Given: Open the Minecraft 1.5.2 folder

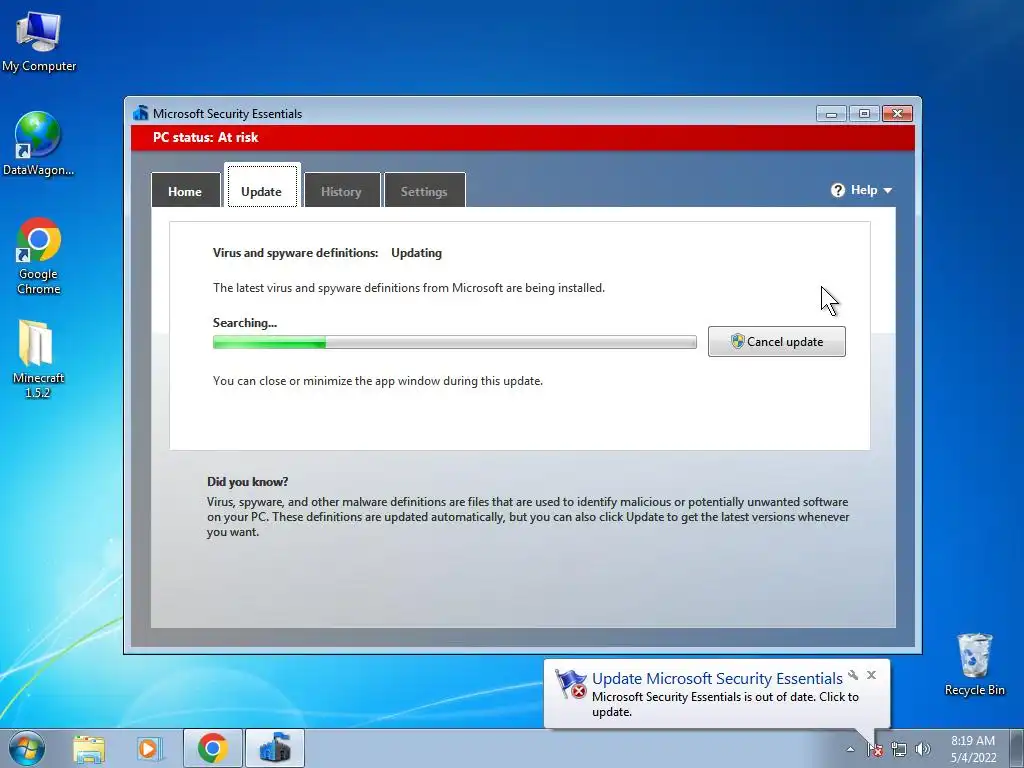Looking at the screenshot, I should (38, 359).
